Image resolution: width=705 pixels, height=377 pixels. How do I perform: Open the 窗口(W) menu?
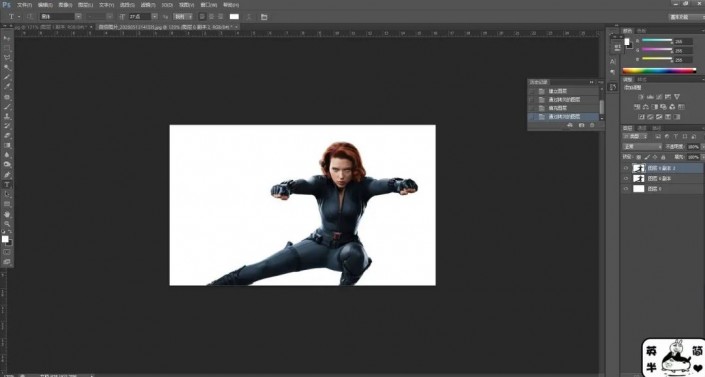209,5
